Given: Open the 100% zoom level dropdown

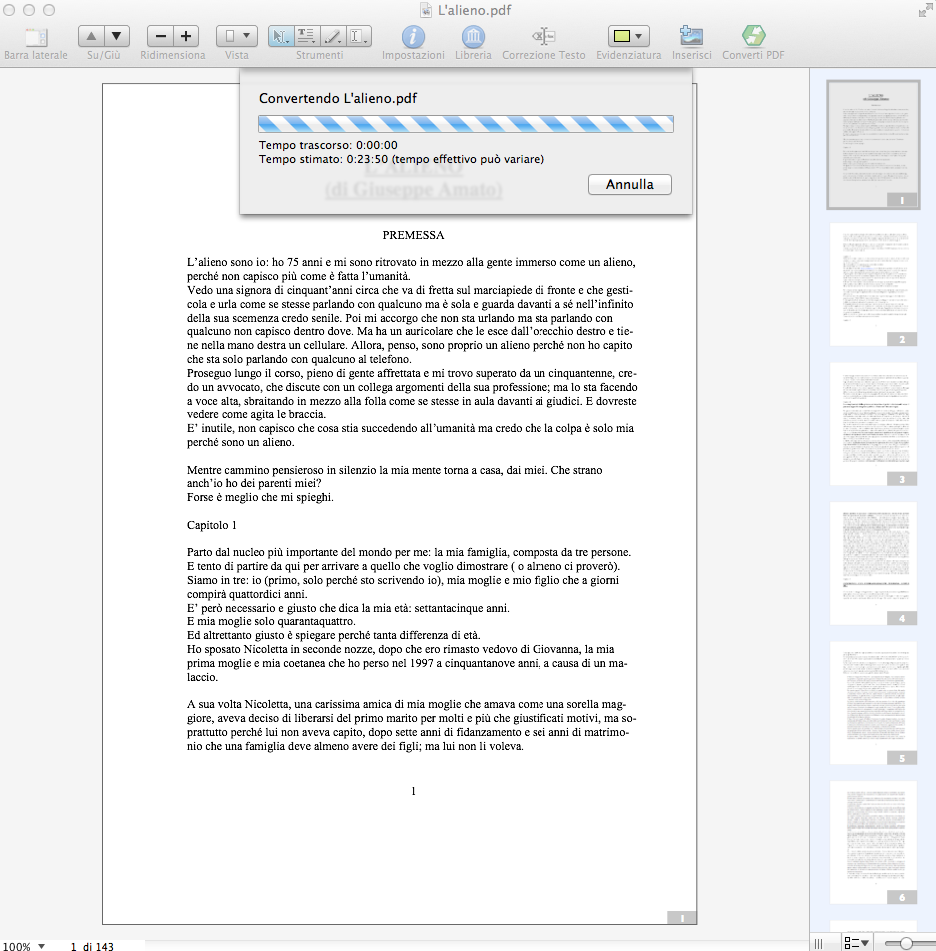Looking at the screenshot, I should pyautogui.click(x=24, y=946).
